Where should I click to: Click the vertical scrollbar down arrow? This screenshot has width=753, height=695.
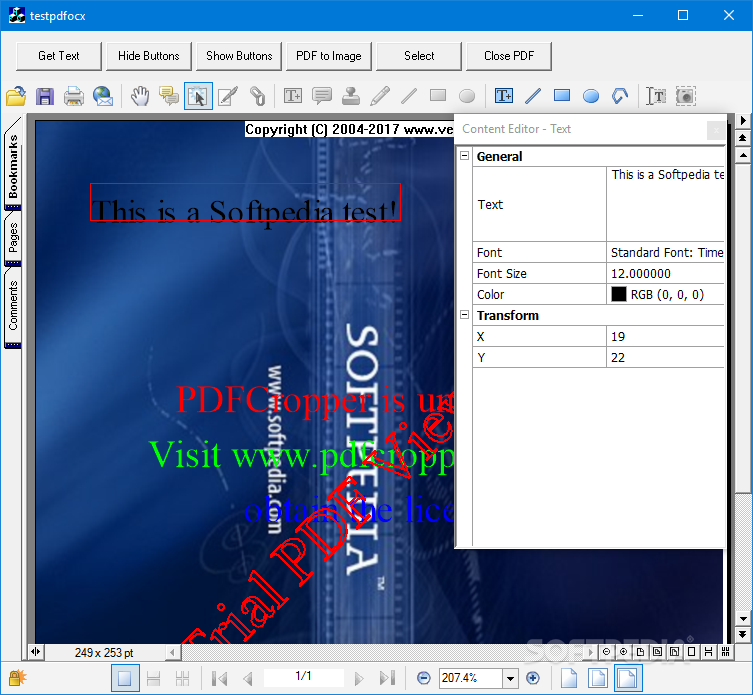click(743, 619)
